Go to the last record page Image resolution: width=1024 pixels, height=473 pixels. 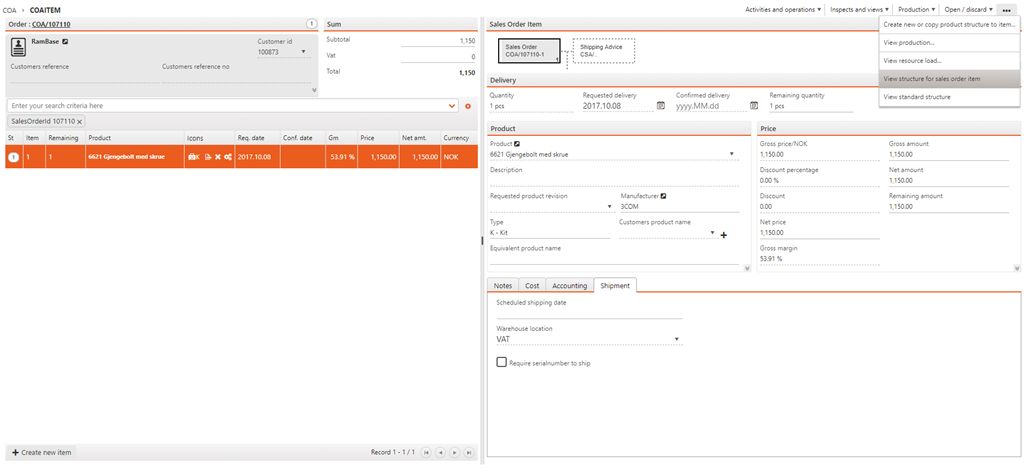468,452
